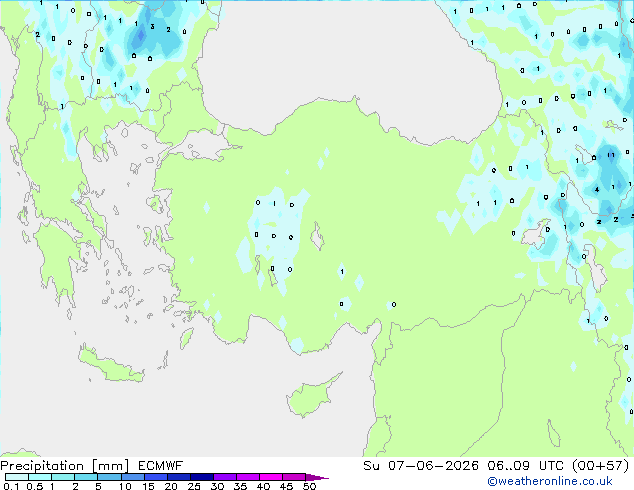Screen dimensions: 634x490
Task: Click the ECMWF model label
Action: [x=161, y=466]
